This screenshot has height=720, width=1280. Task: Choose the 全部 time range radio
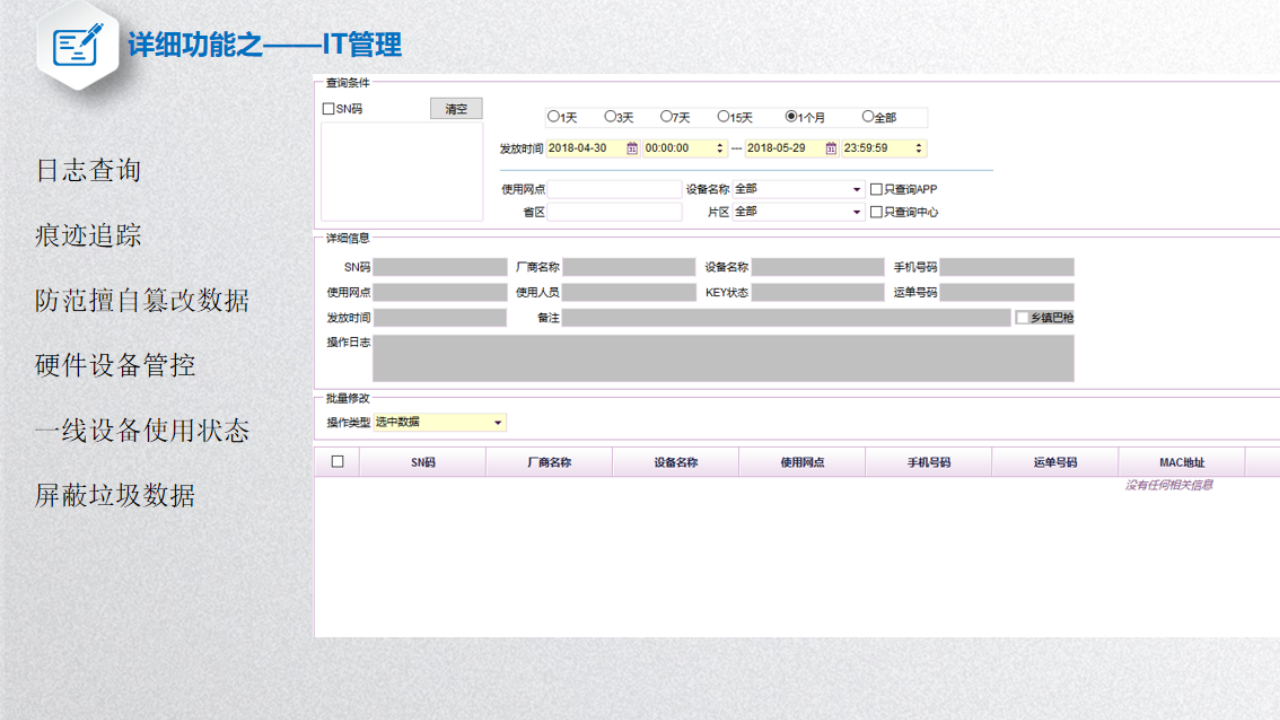coord(868,117)
